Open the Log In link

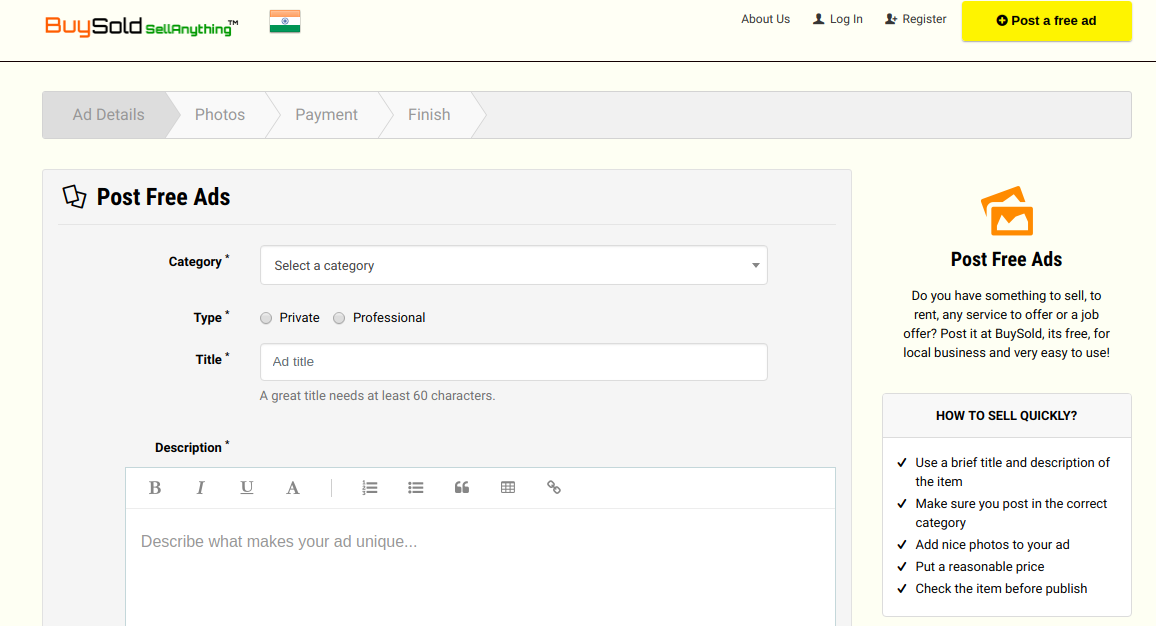pos(838,19)
